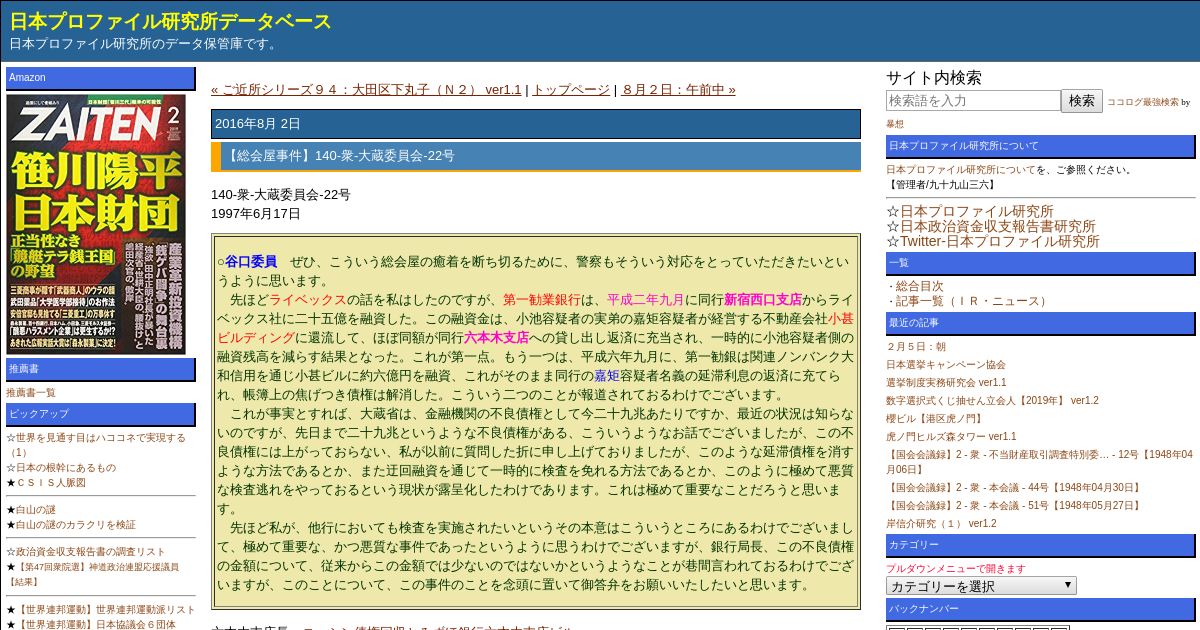The width and height of the screenshot is (1200, 630).
Task: Click the 最近の記事 sidebar header
Action: pos(1041,323)
